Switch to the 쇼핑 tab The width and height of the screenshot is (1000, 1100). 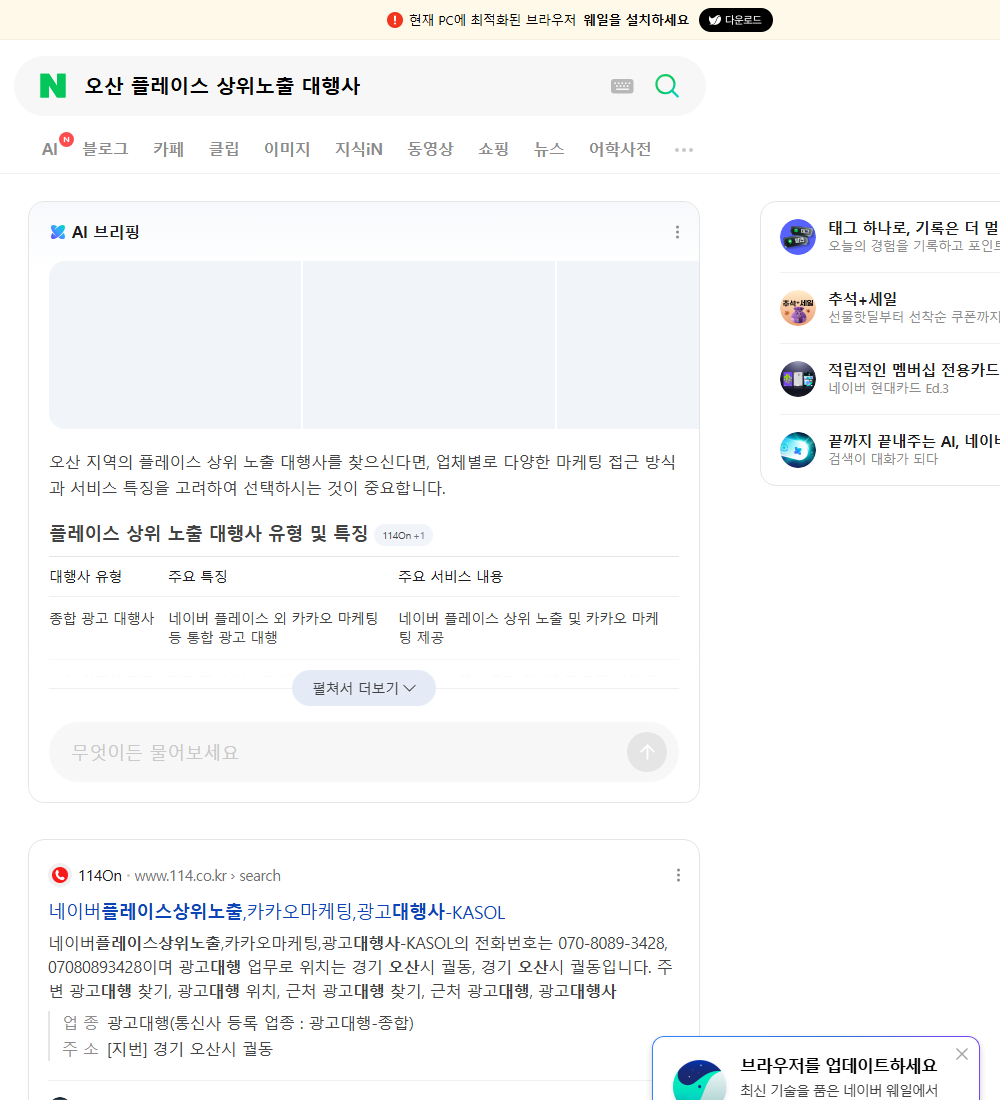point(493,149)
